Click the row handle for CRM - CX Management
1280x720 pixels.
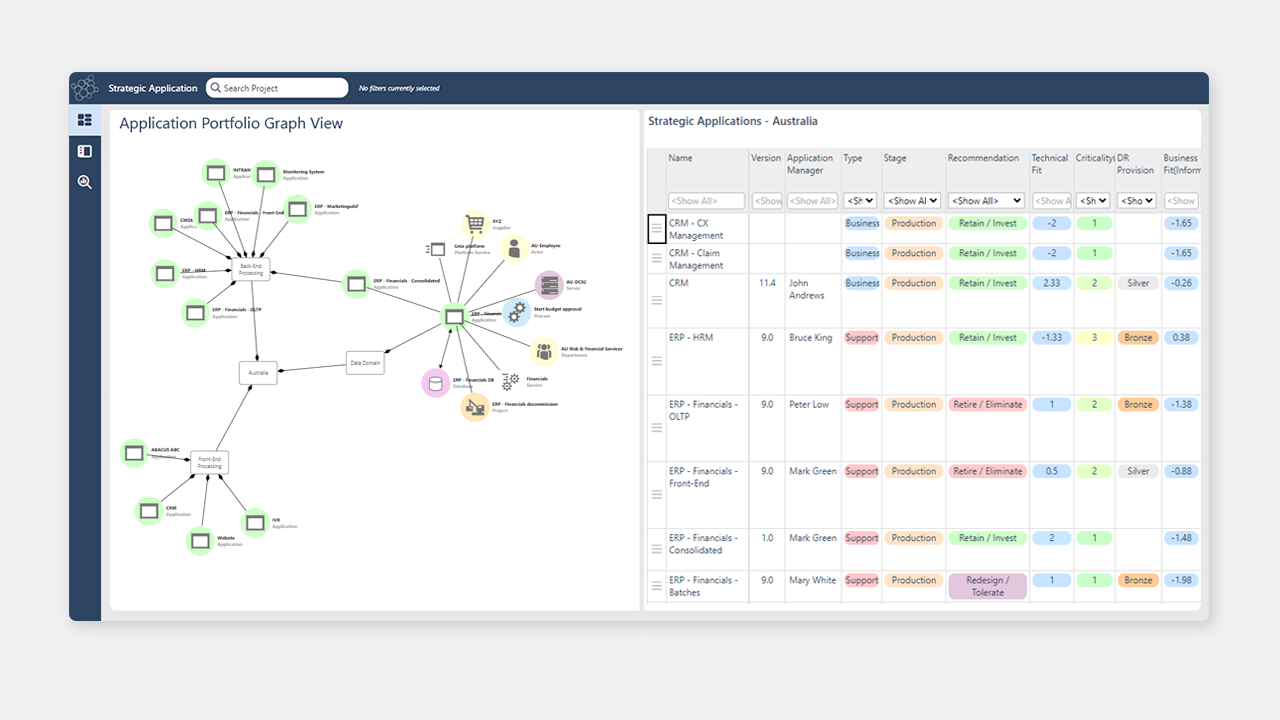click(x=657, y=229)
